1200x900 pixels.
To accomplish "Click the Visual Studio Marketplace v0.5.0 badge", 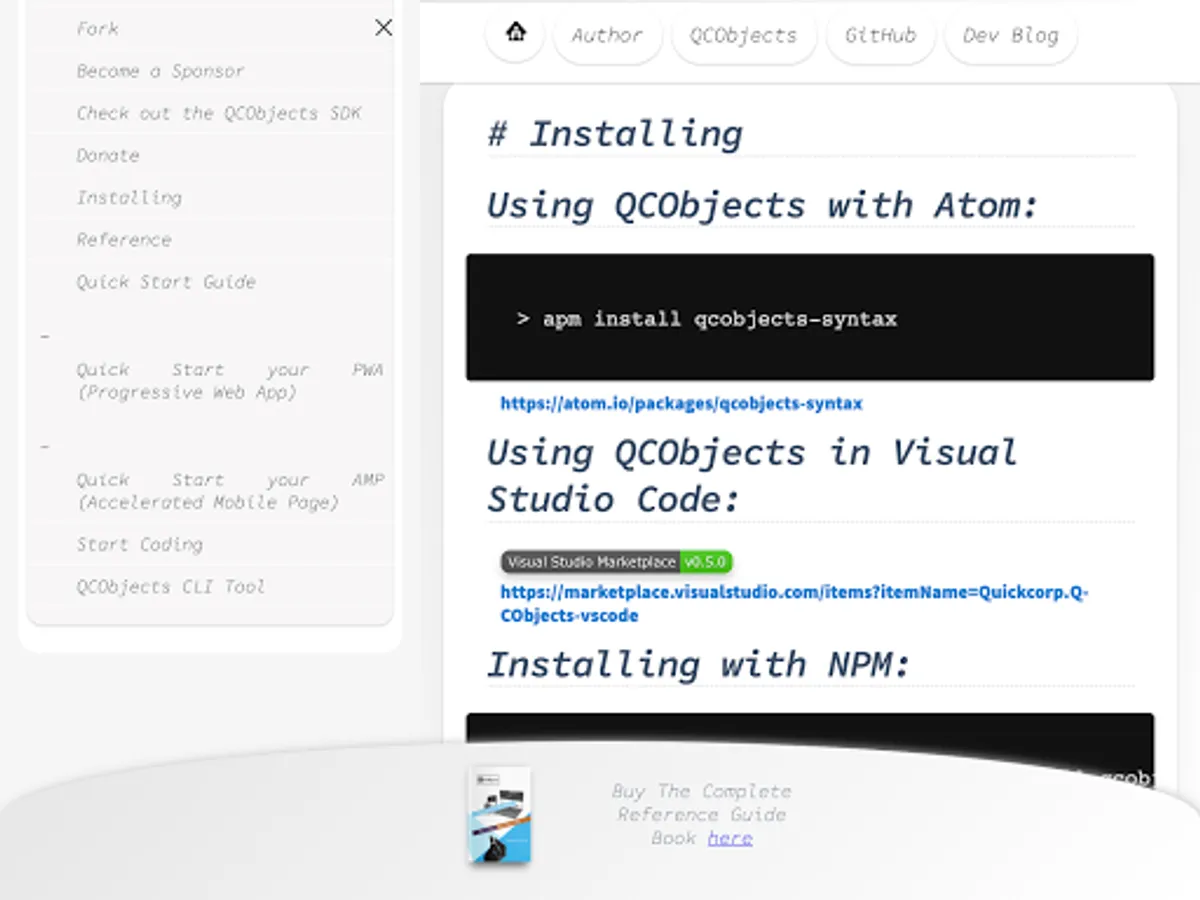I will 616,562.
